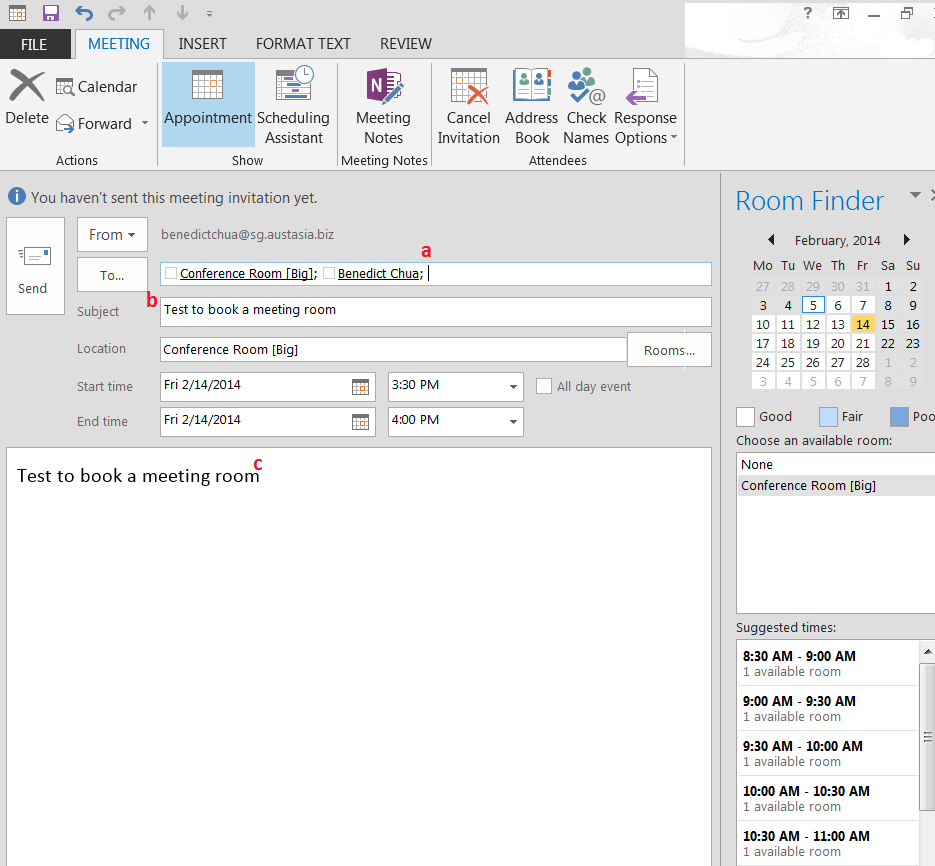This screenshot has width=935, height=866.
Task: Click into the Subject field
Action: (435, 311)
